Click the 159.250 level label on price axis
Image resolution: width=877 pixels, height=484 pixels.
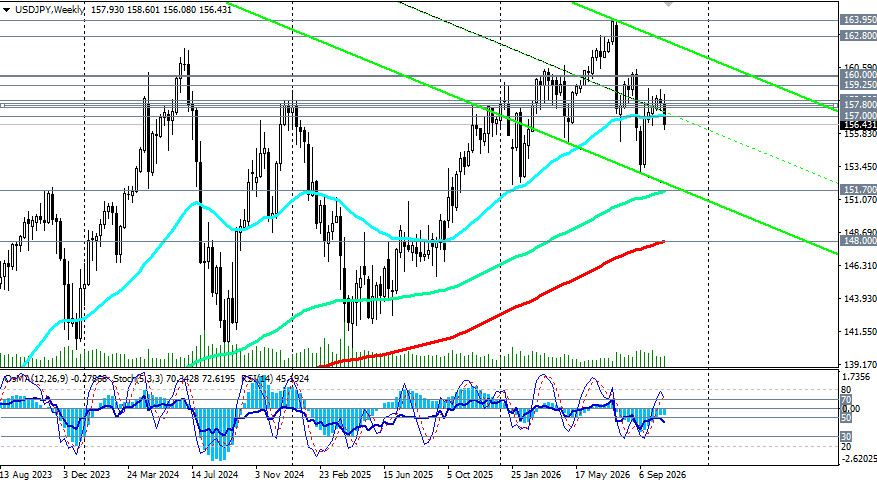click(x=859, y=84)
